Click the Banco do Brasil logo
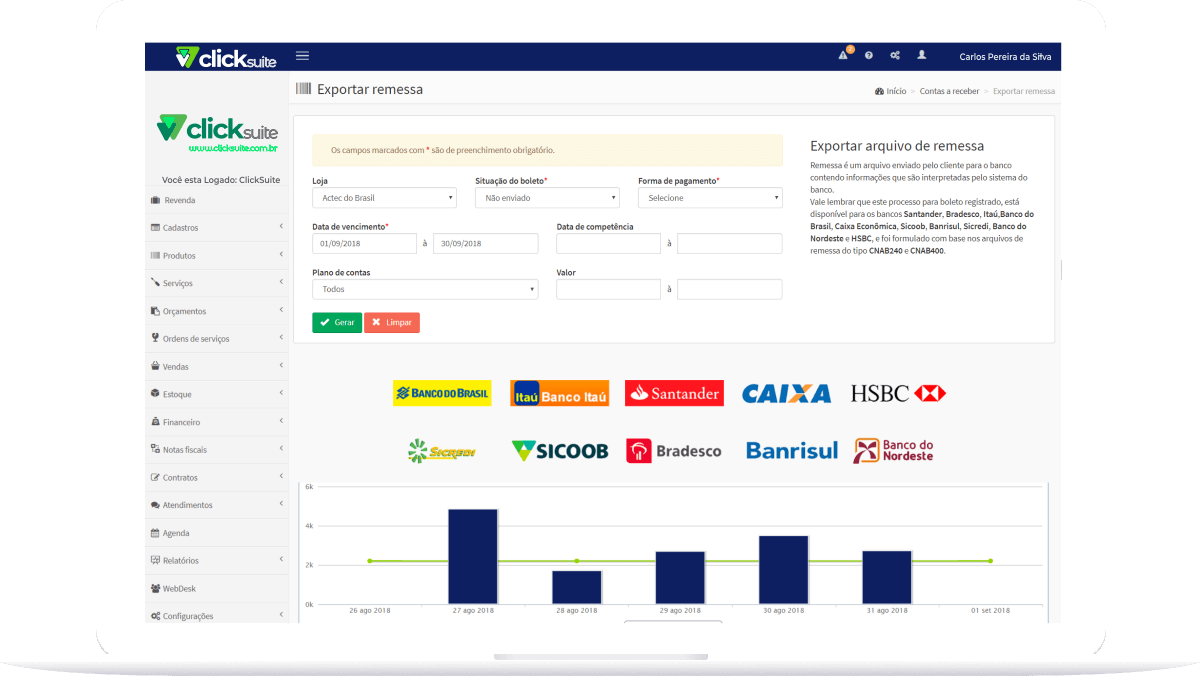The image size is (1200, 676). 442,393
